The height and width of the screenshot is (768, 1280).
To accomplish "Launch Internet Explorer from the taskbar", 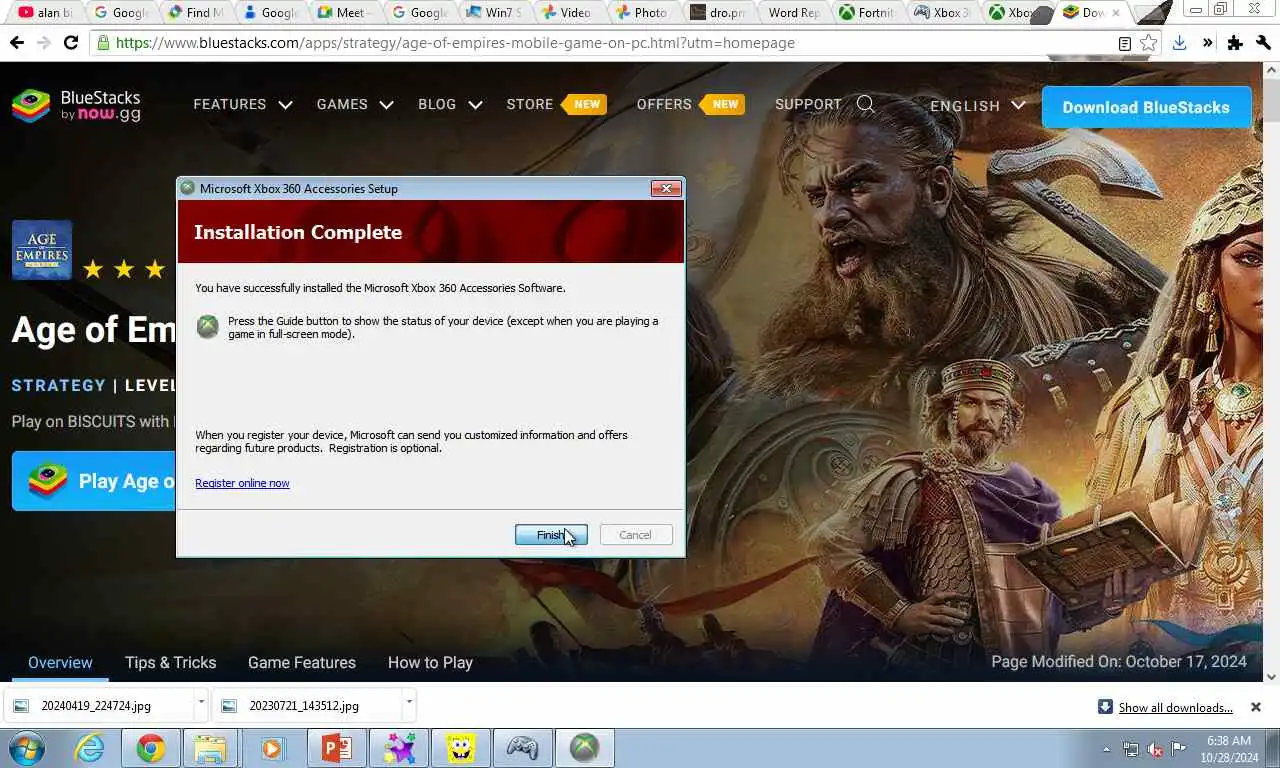I will (89, 748).
